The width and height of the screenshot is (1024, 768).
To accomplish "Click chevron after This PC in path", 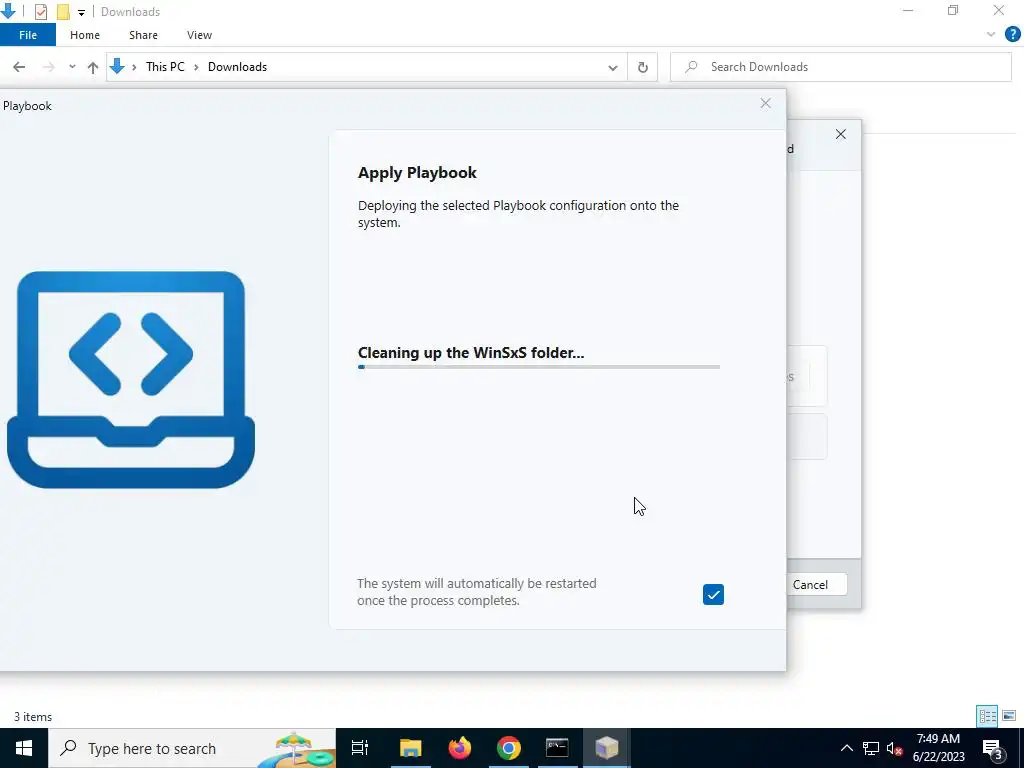I will 196,67.
